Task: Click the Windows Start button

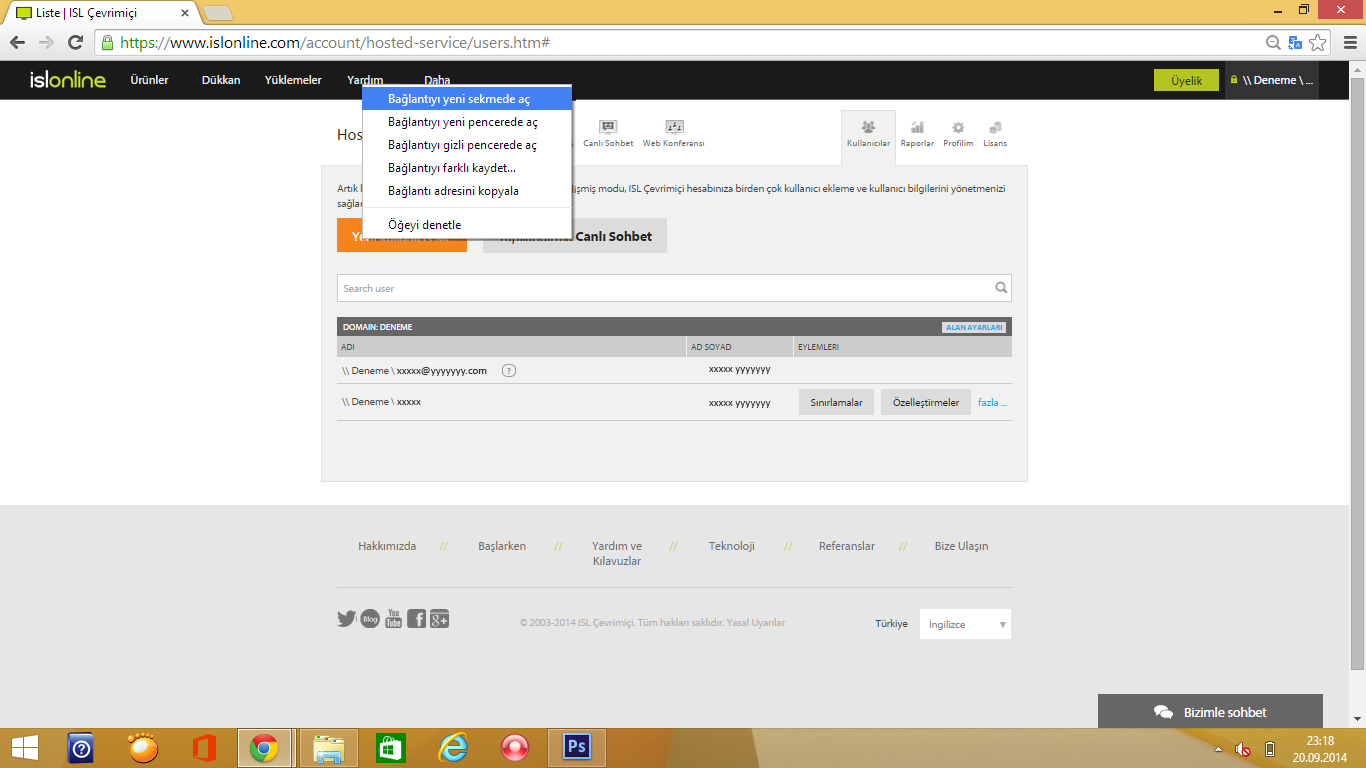Action: (25, 748)
